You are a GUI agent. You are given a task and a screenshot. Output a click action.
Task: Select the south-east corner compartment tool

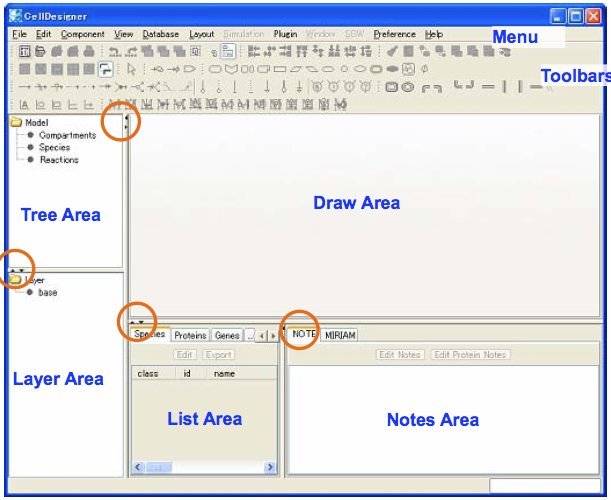(471, 84)
